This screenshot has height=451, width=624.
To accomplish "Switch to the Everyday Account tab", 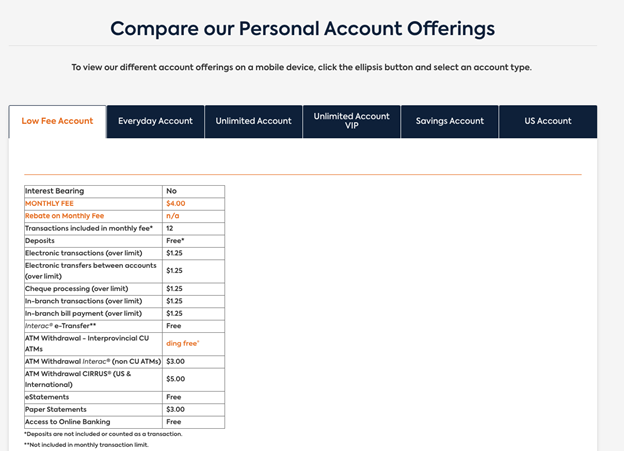I will (x=155, y=121).
